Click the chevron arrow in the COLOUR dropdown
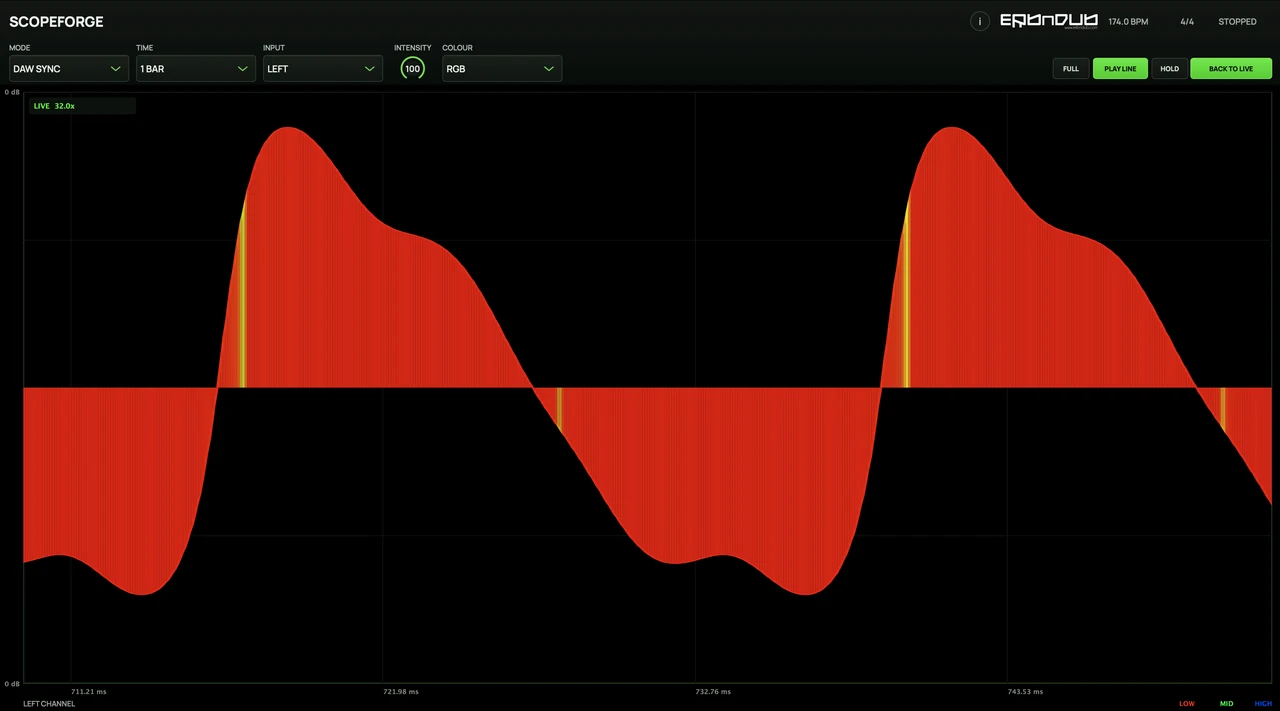1280x711 pixels. coord(548,69)
